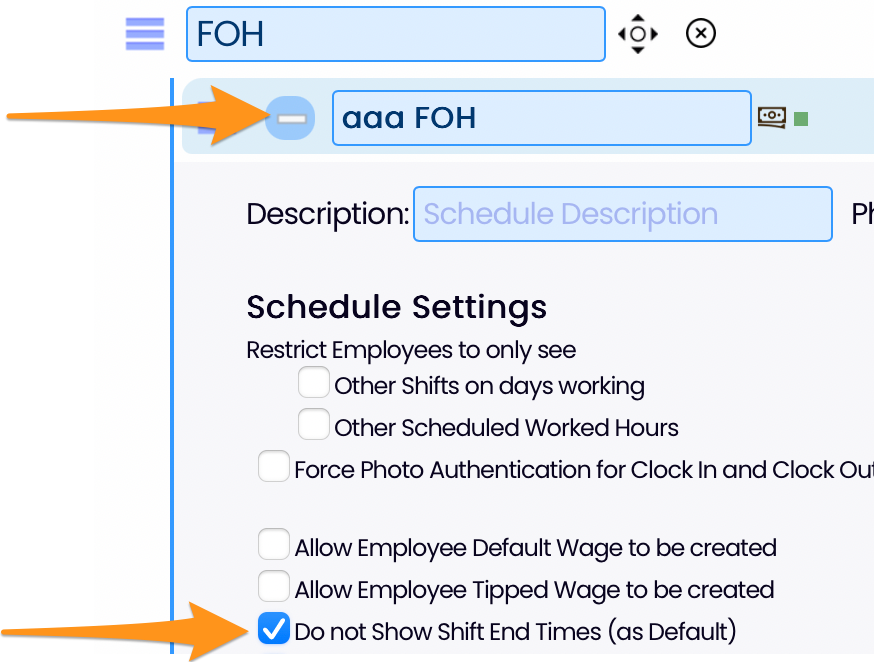
Task: Check Allow Employee Tipped Wage to be created
Action: pos(273,586)
